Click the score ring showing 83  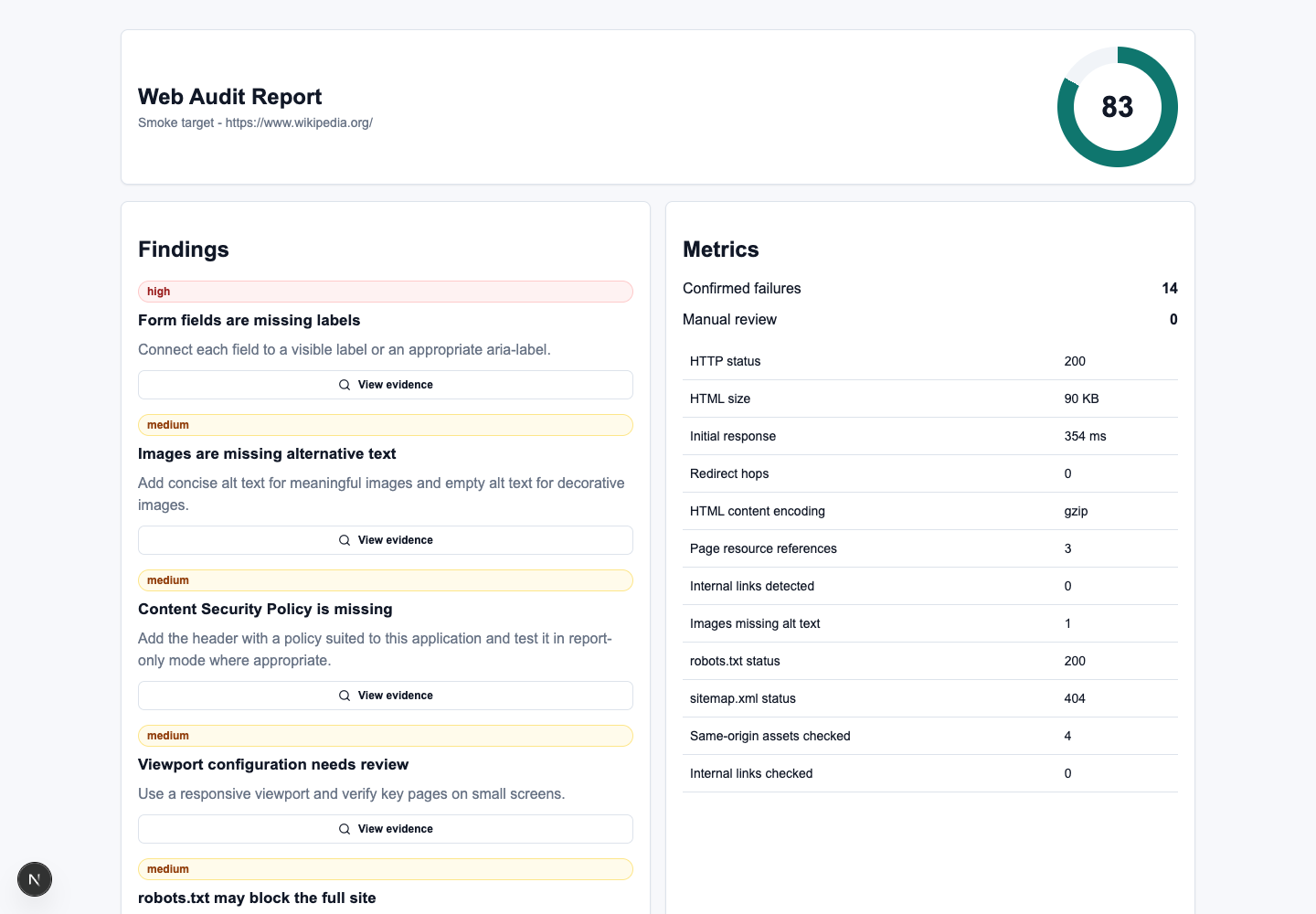tap(1117, 107)
